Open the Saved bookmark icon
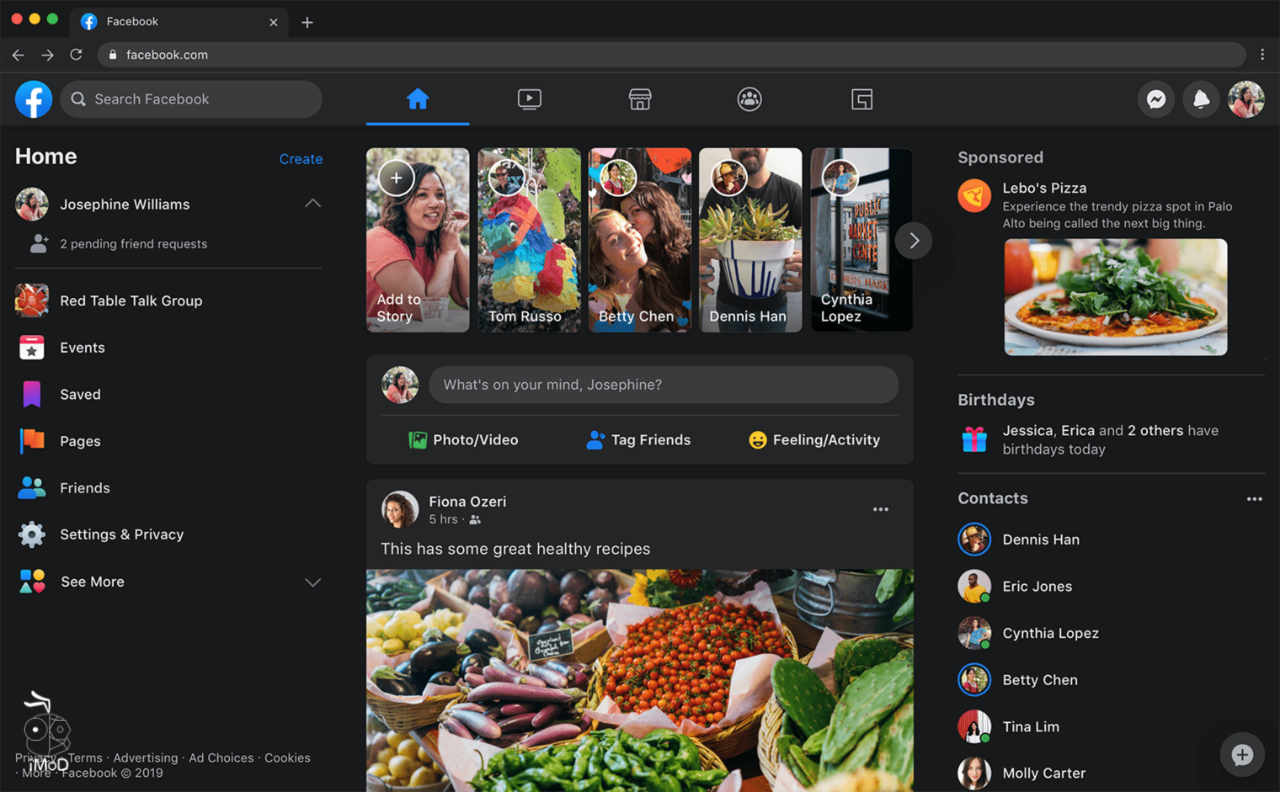The width and height of the screenshot is (1280, 792). coord(32,394)
